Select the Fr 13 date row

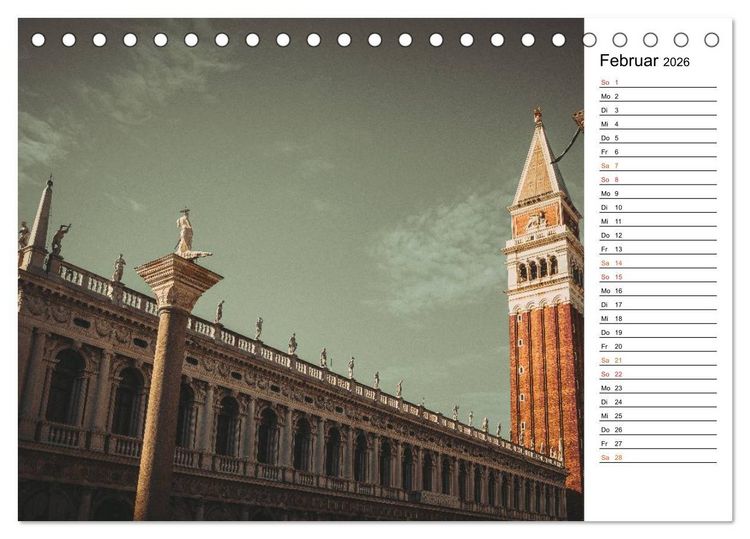(x=658, y=249)
